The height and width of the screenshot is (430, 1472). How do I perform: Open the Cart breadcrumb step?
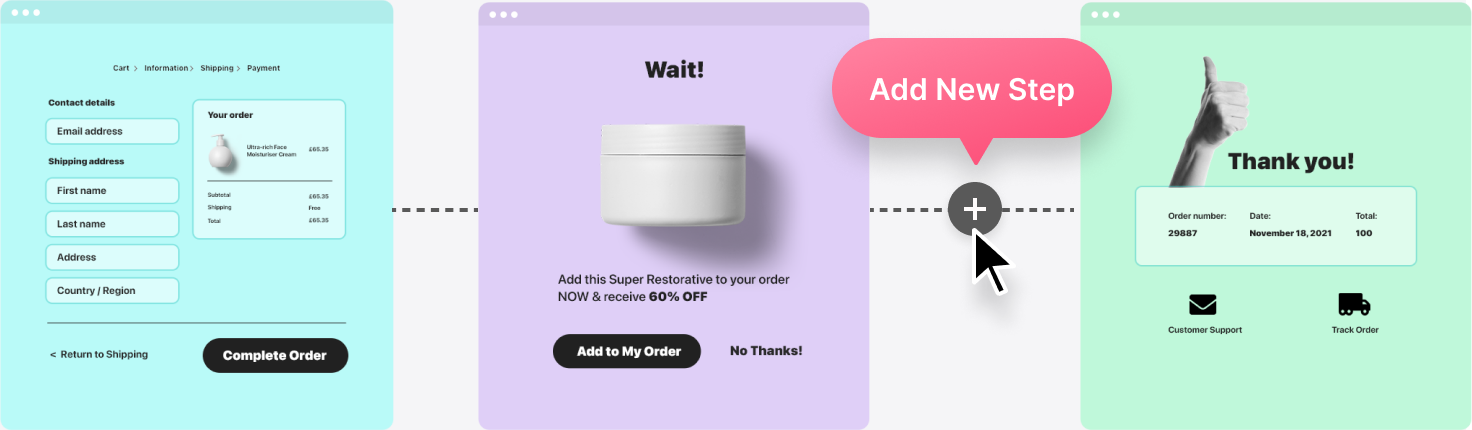(x=121, y=68)
